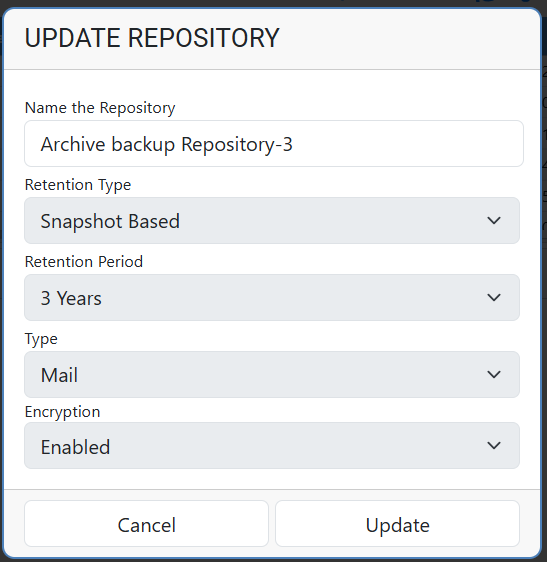Click the Retention Type chevron arrow
The width and height of the screenshot is (547, 562).
(494, 220)
